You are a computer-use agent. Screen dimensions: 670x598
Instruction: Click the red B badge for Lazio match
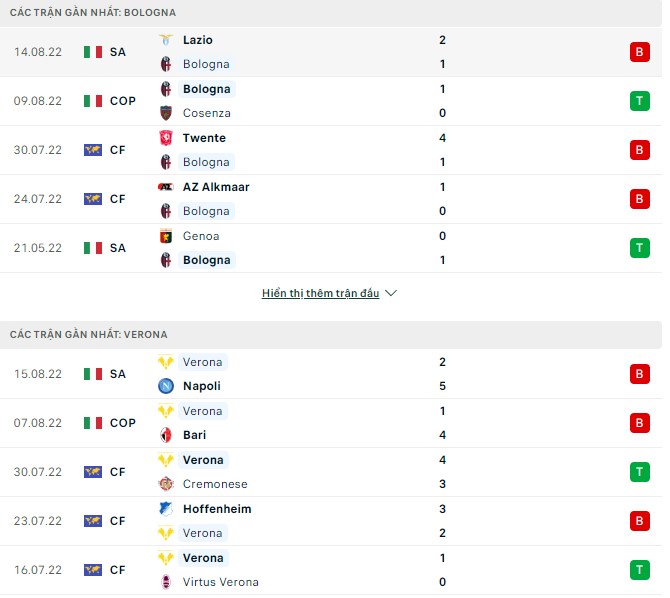coord(639,52)
